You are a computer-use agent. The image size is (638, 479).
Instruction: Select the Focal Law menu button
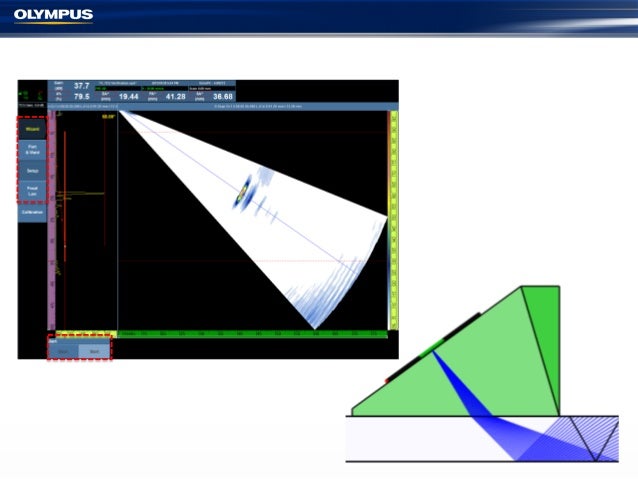point(33,191)
